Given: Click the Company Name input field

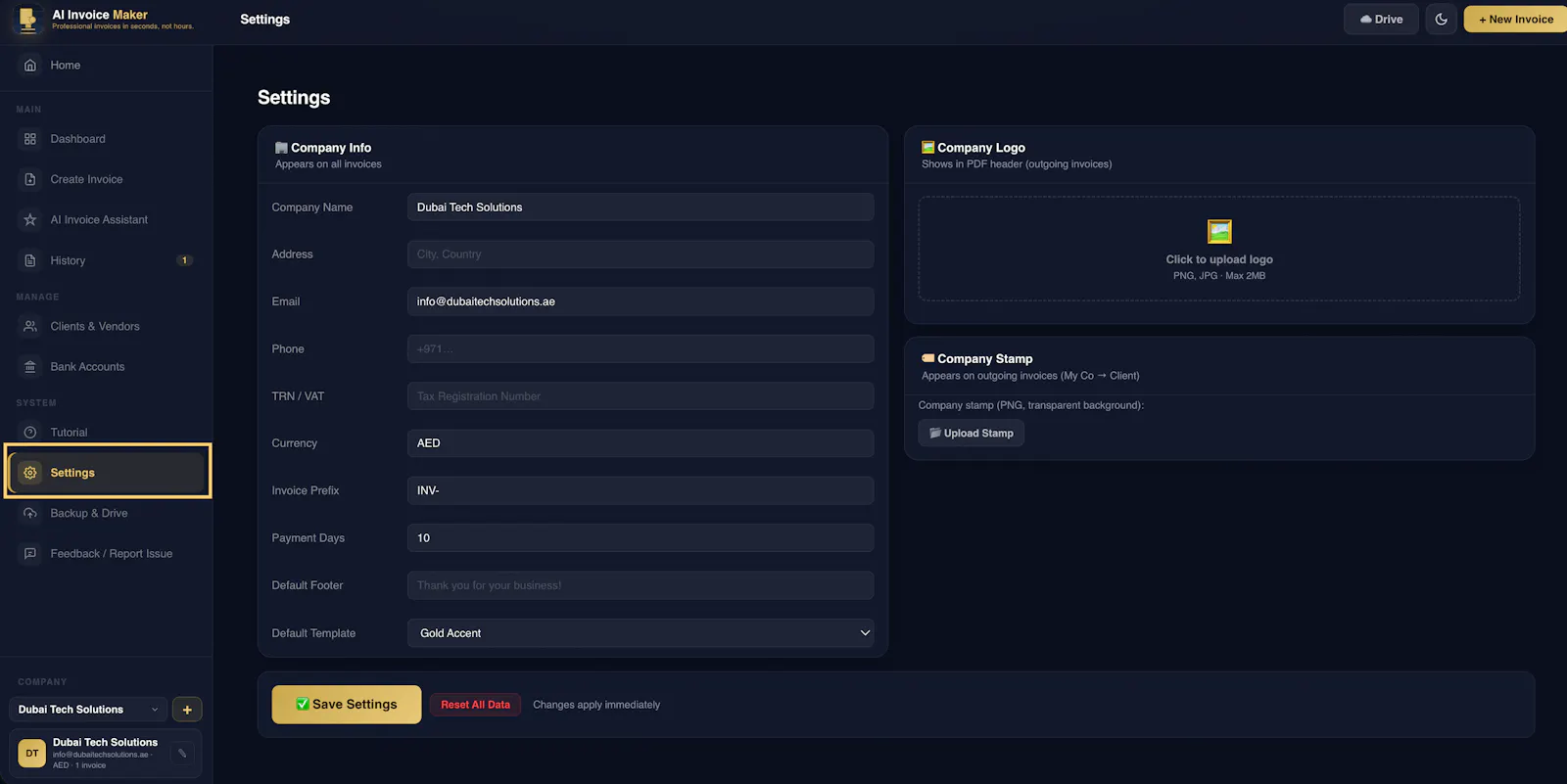Looking at the screenshot, I should [x=641, y=207].
